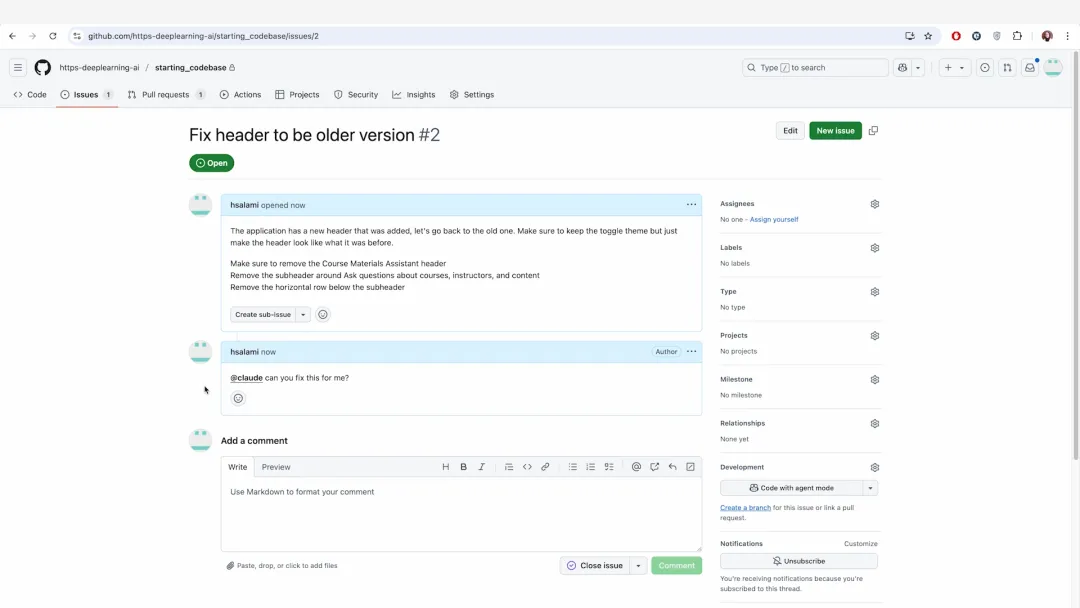1080x608 pixels.
Task: Open the Labels settings gear
Action: pos(874,247)
